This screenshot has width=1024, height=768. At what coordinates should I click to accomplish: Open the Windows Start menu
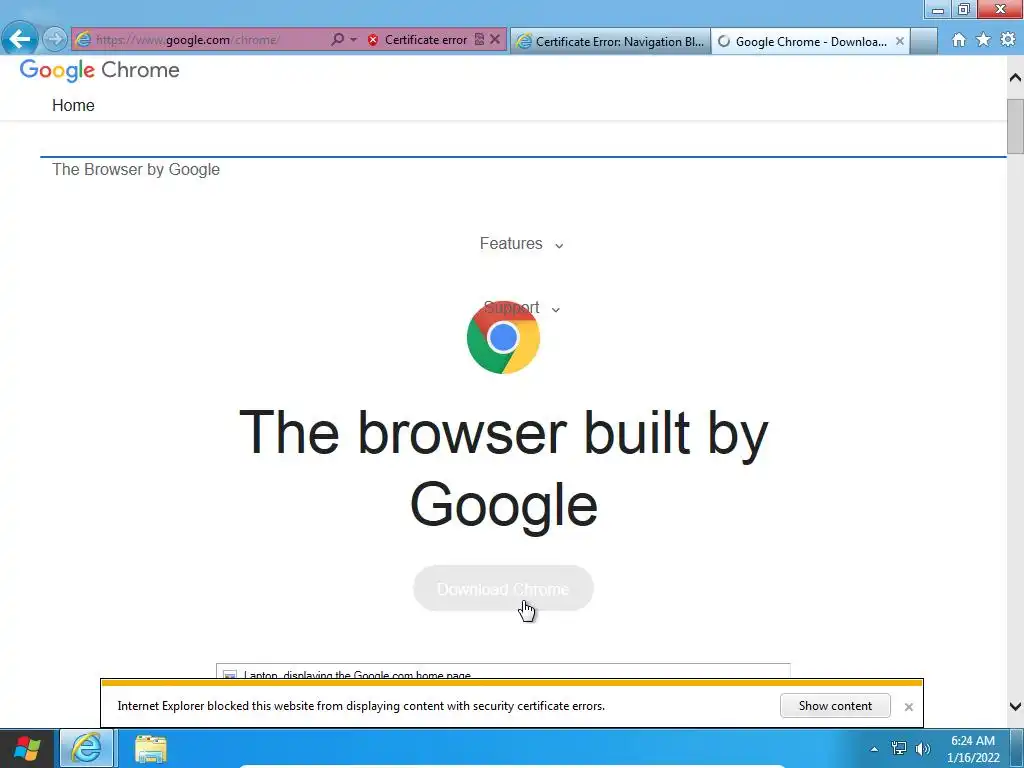click(x=27, y=748)
